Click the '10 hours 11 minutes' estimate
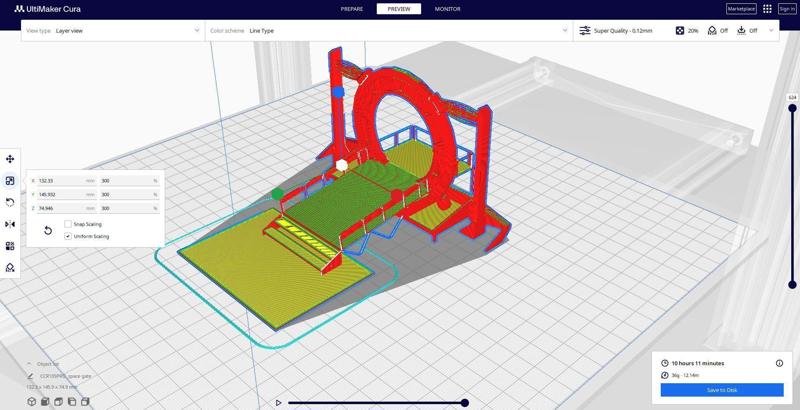This screenshot has width=800, height=410. 697,363
